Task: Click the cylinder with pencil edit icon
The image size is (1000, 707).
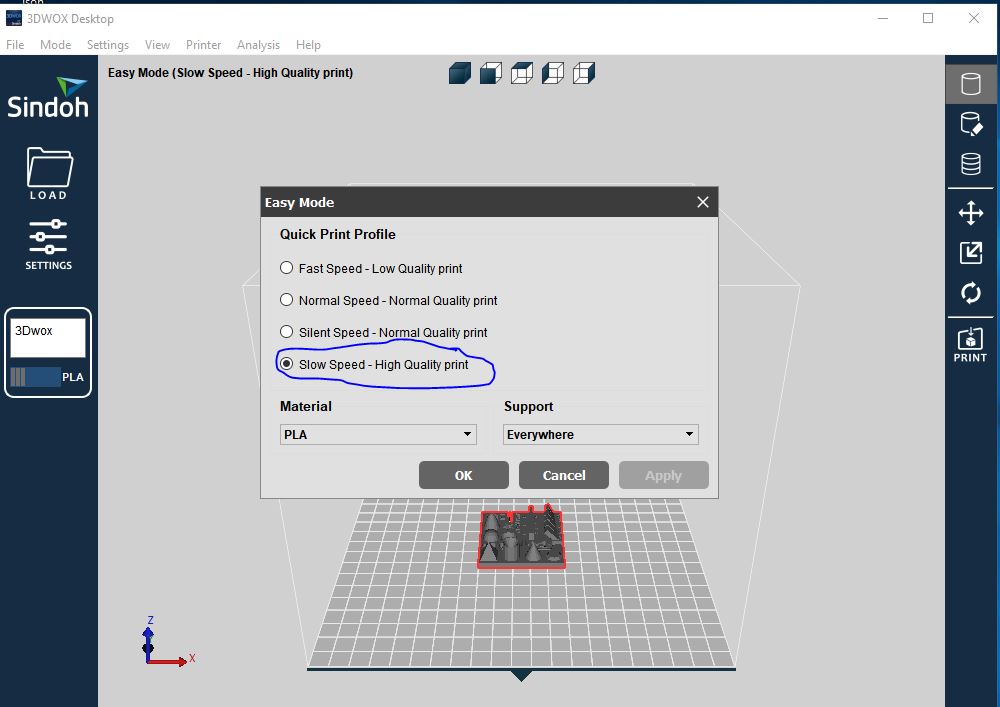Action: 971,124
